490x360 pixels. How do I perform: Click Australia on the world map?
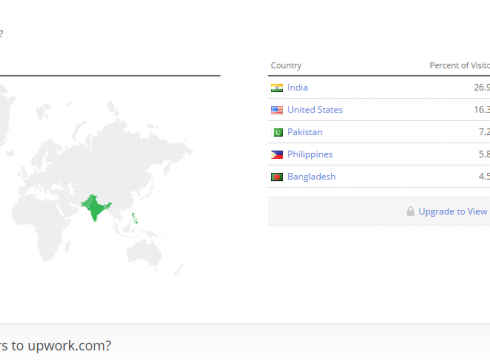pos(144,252)
